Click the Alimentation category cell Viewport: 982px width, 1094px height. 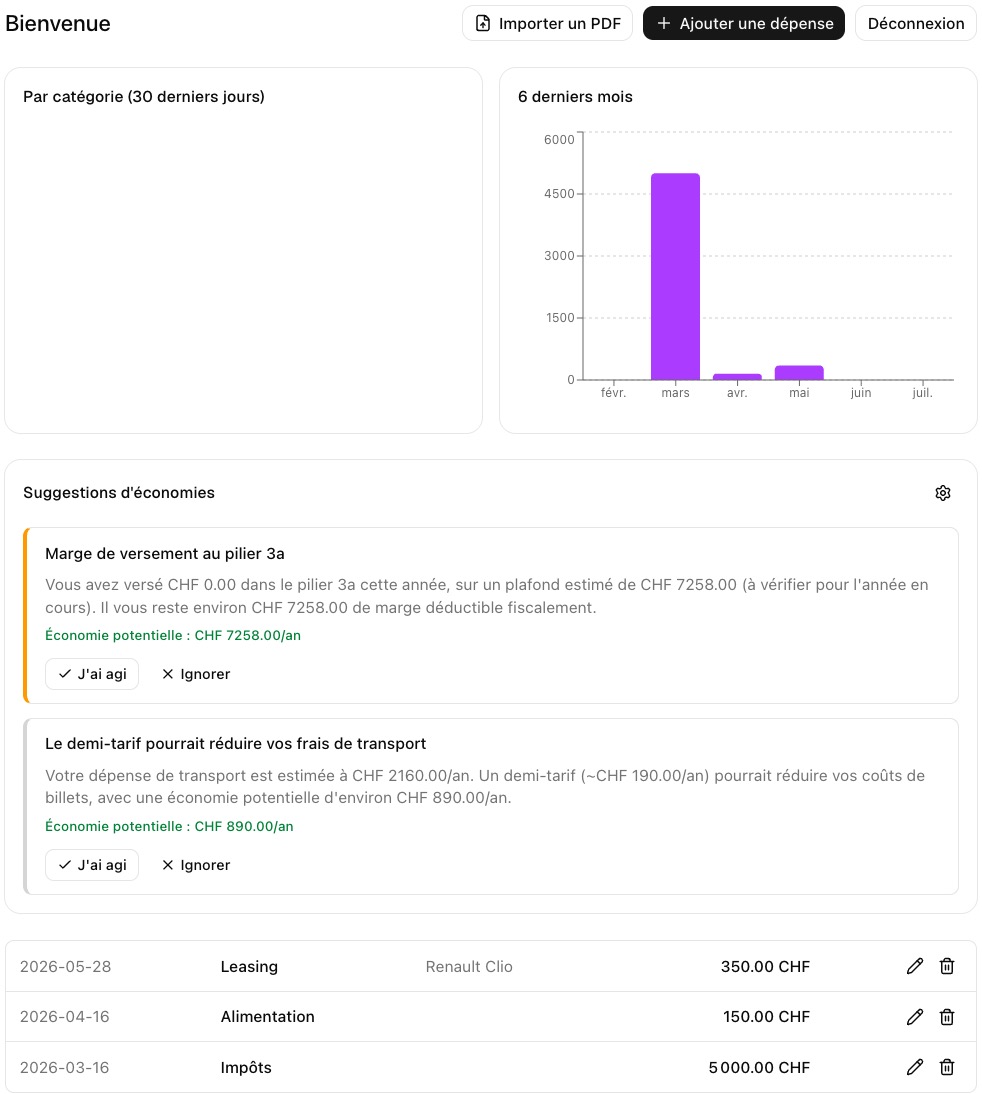(267, 1017)
